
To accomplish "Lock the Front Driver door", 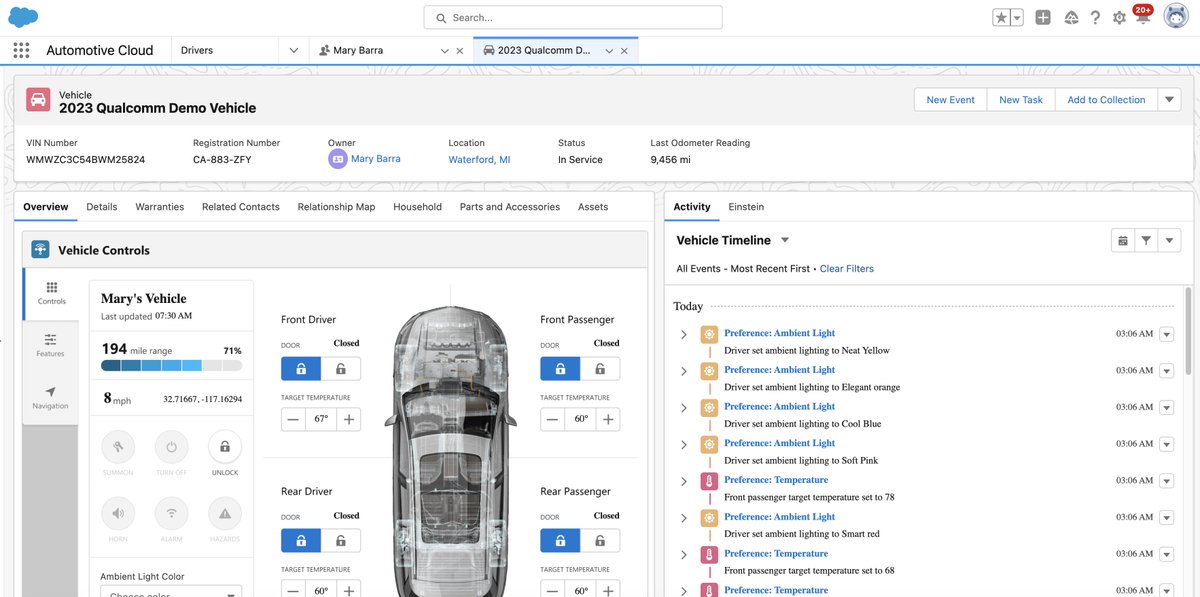I will [x=301, y=369].
